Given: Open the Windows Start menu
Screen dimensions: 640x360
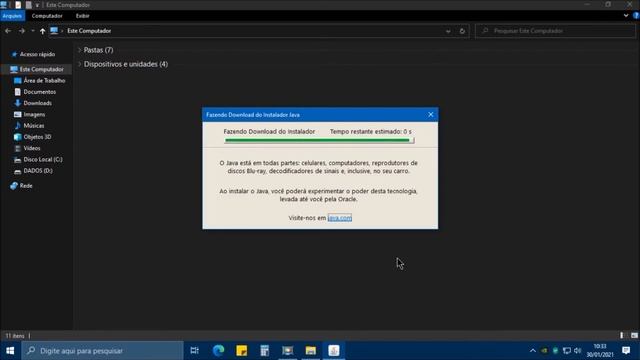Looking at the screenshot, I should (10, 351).
